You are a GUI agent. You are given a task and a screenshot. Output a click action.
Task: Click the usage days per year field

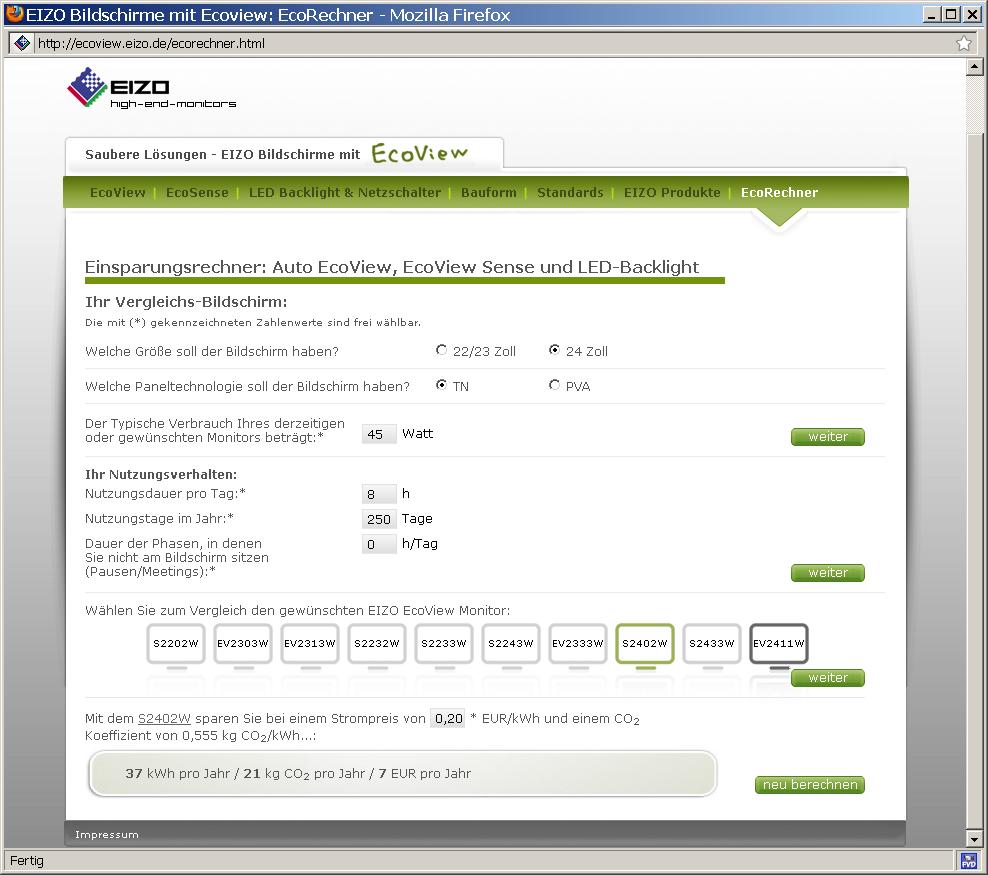pos(379,519)
